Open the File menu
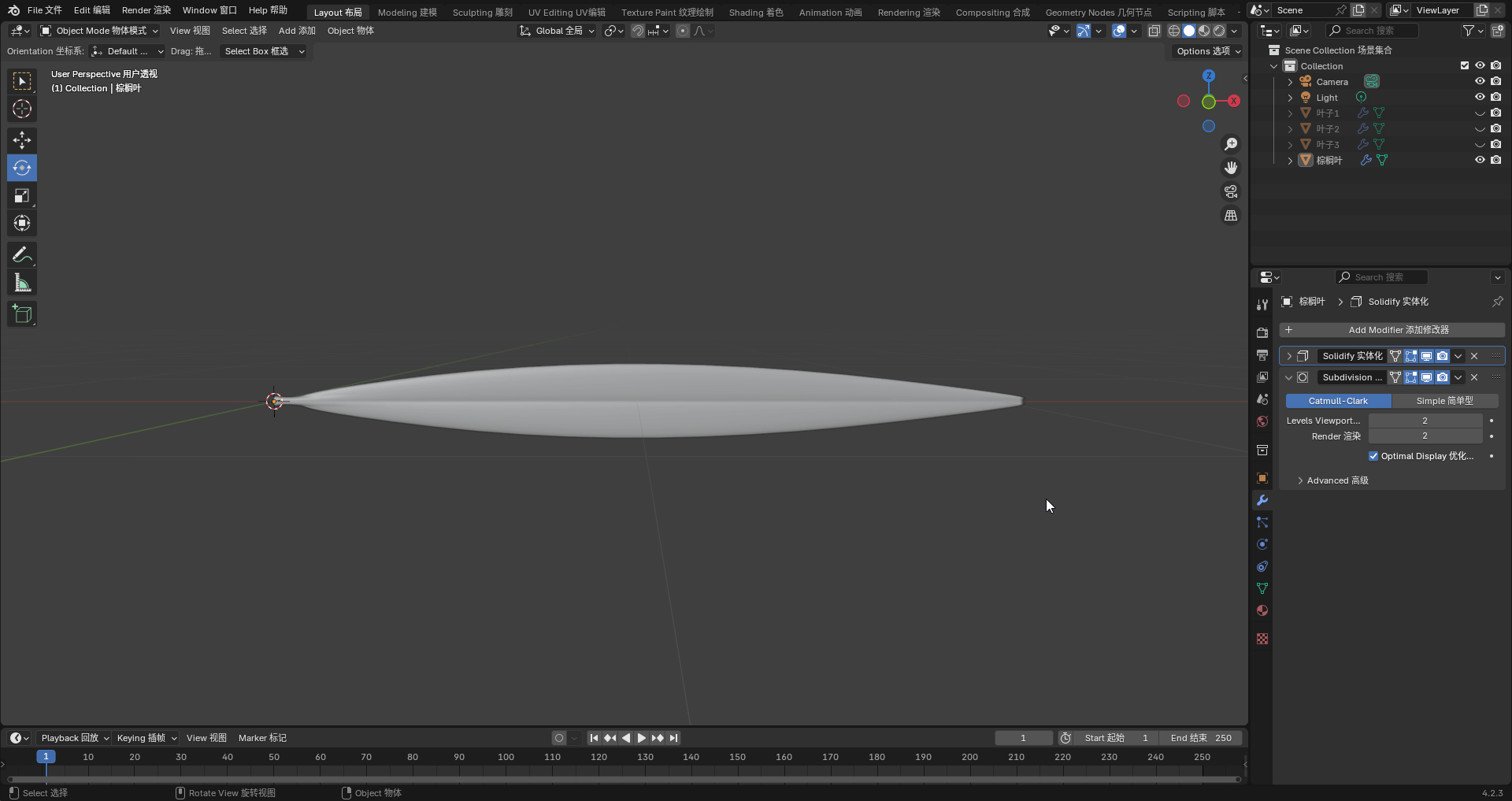This screenshot has height=801, width=1512. (x=44, y=10)
